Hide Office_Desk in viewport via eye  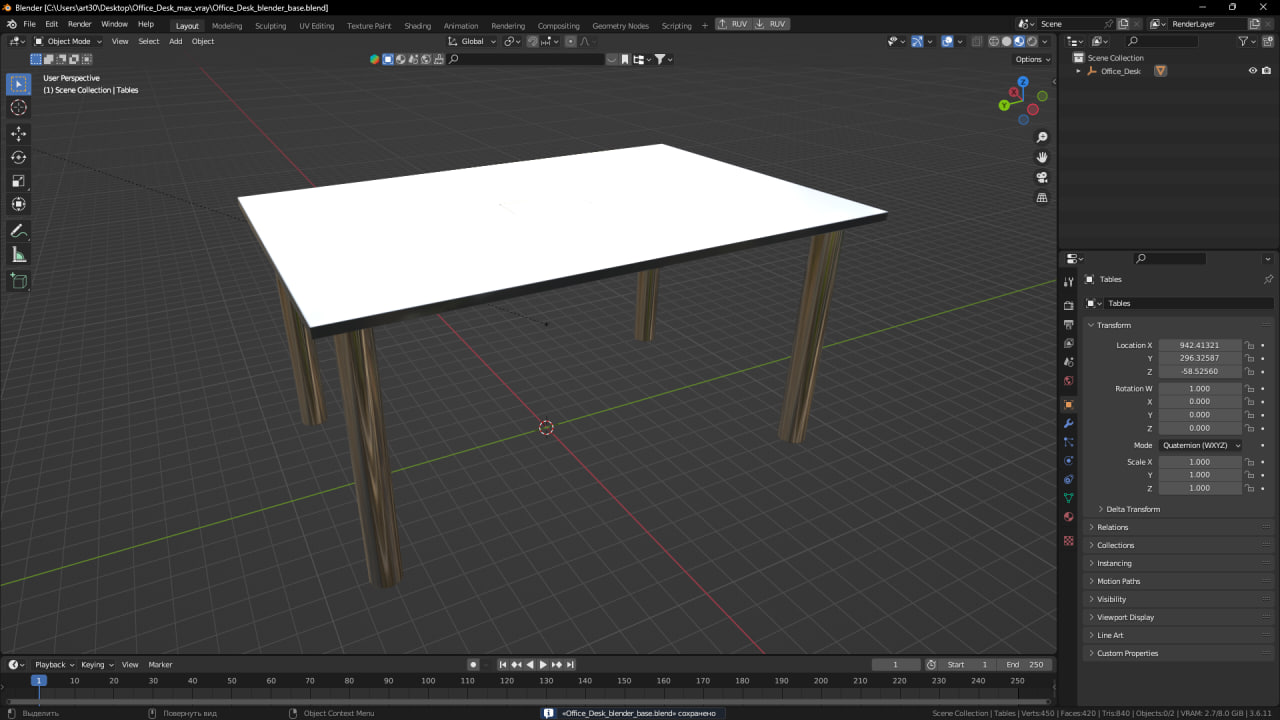[1252, 71]
